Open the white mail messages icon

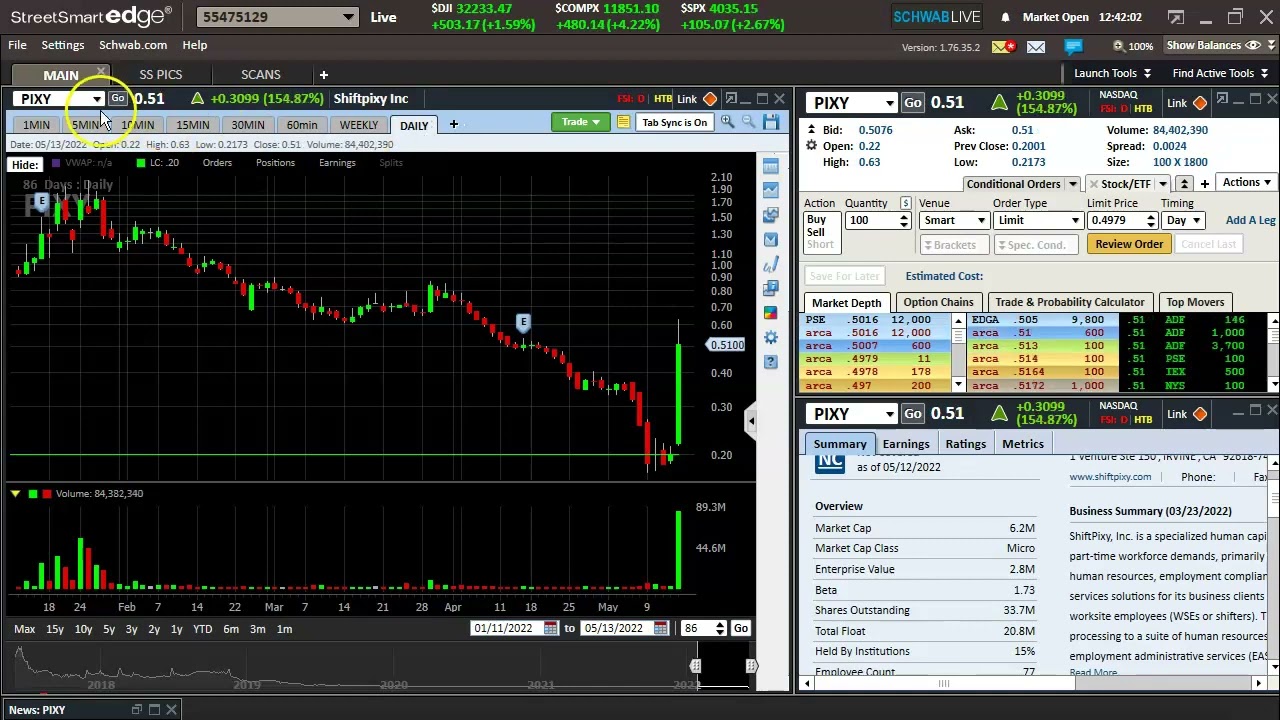point(1036,46)
